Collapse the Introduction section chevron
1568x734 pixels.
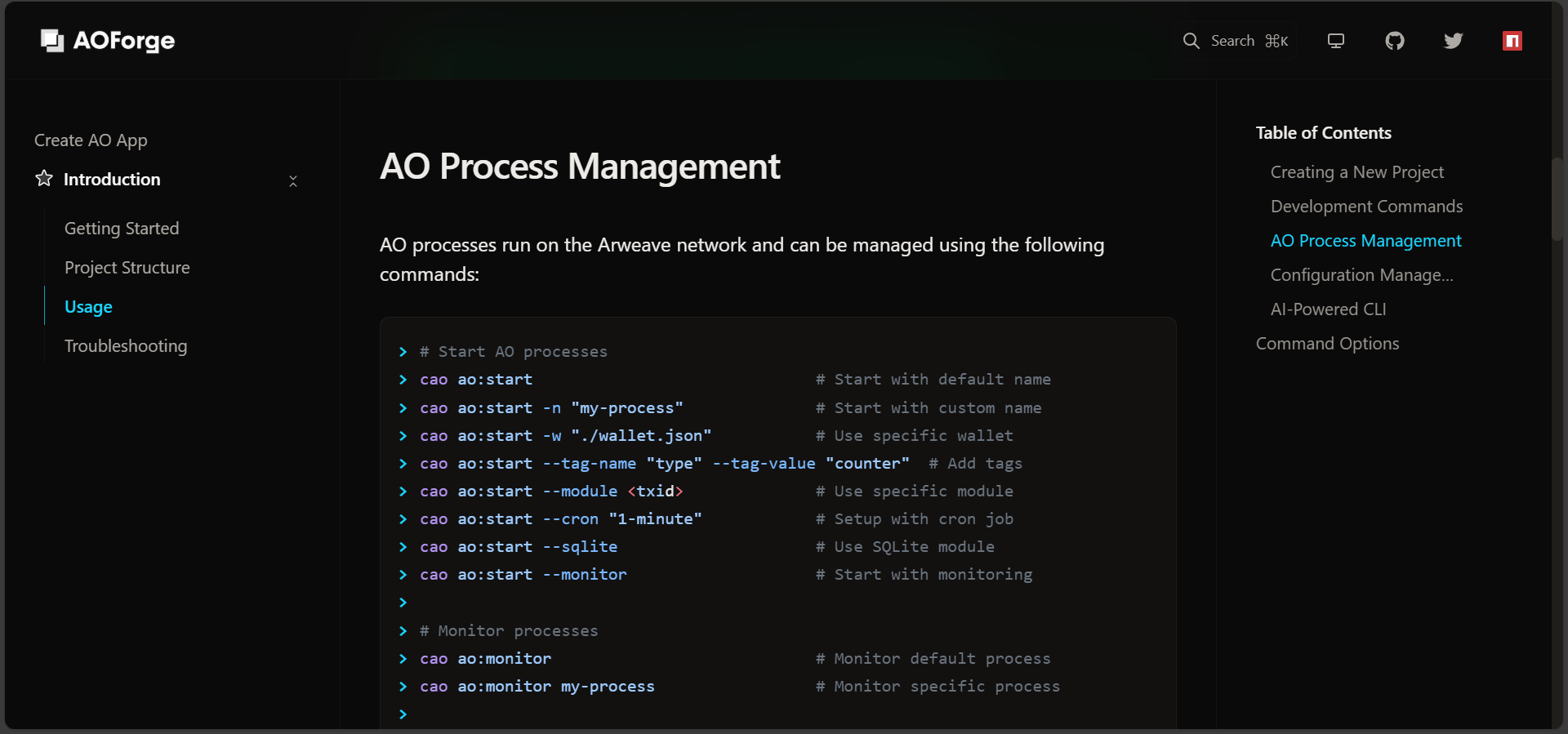[293, 180]
